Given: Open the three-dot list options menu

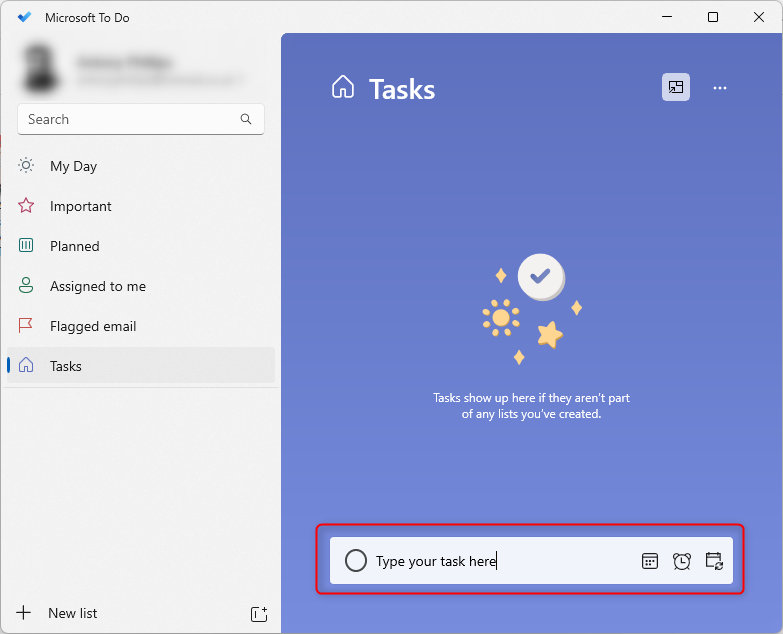Looking at the screenshot, I should (x=720, y=88).
